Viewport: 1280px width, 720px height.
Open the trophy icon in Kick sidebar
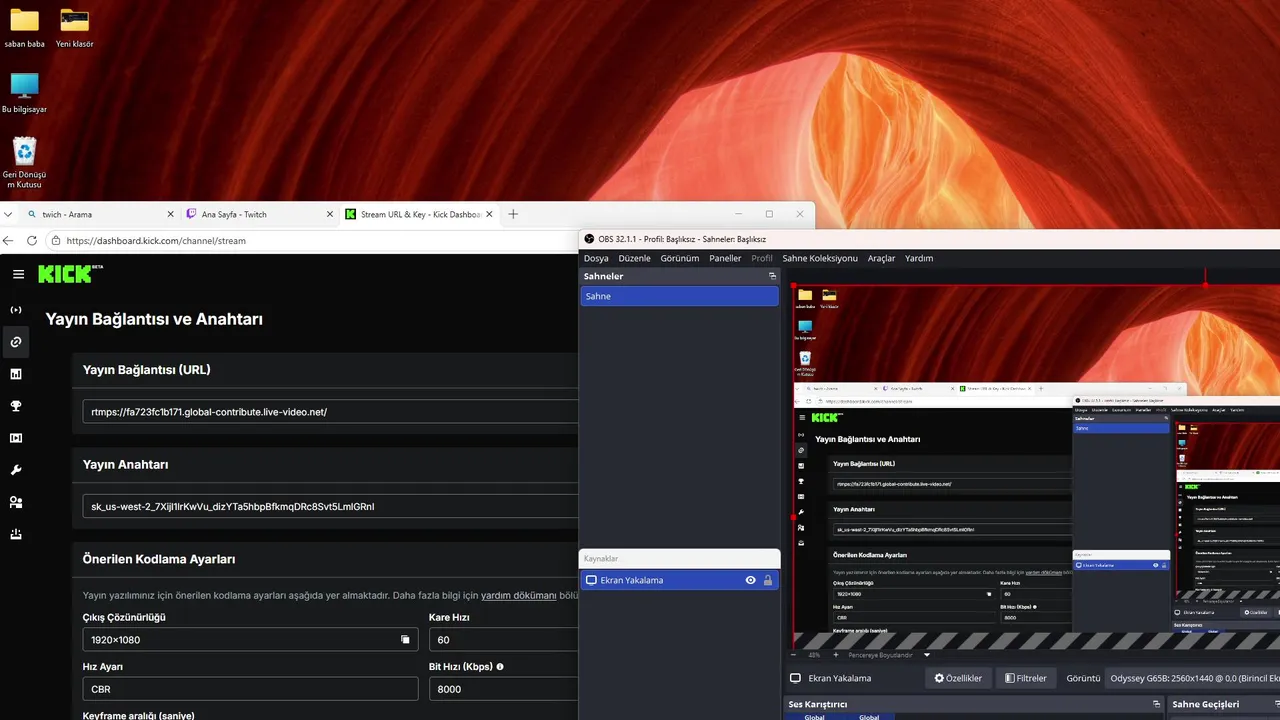16,406
